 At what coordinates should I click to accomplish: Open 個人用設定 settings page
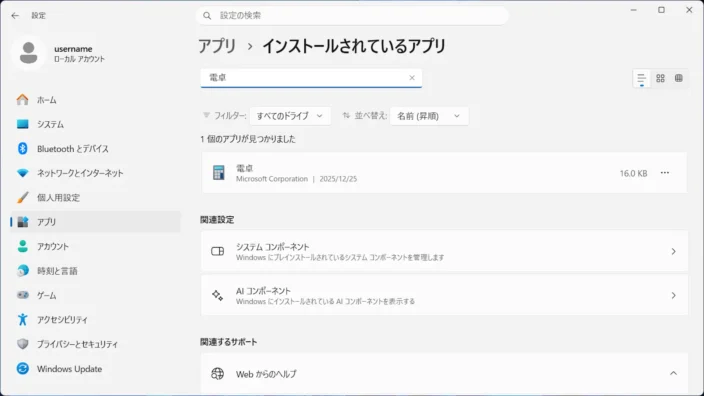tap(96, 198)
